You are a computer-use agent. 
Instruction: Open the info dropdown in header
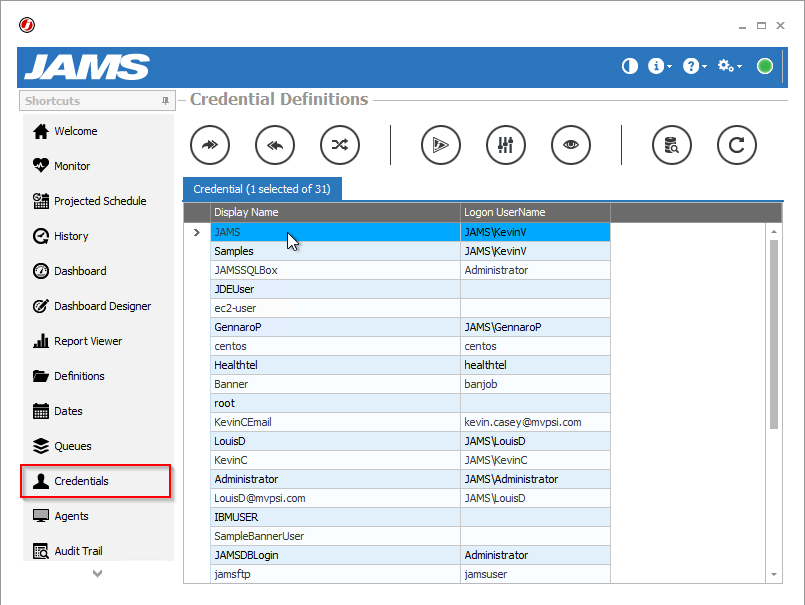coord(660,66)
